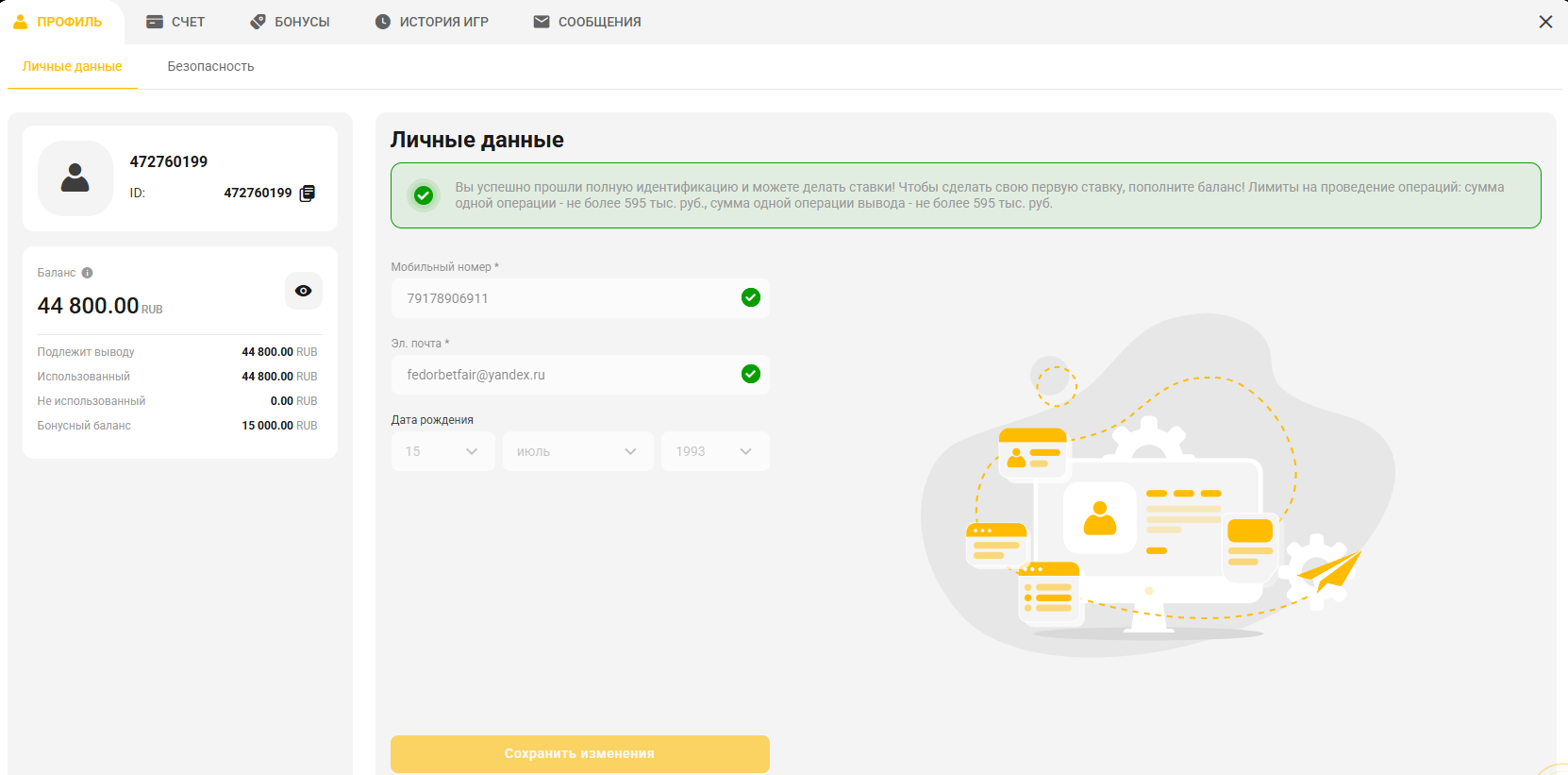Expand the birth month dropdown showing июль
1568x775 pixels.
[577, 451]
